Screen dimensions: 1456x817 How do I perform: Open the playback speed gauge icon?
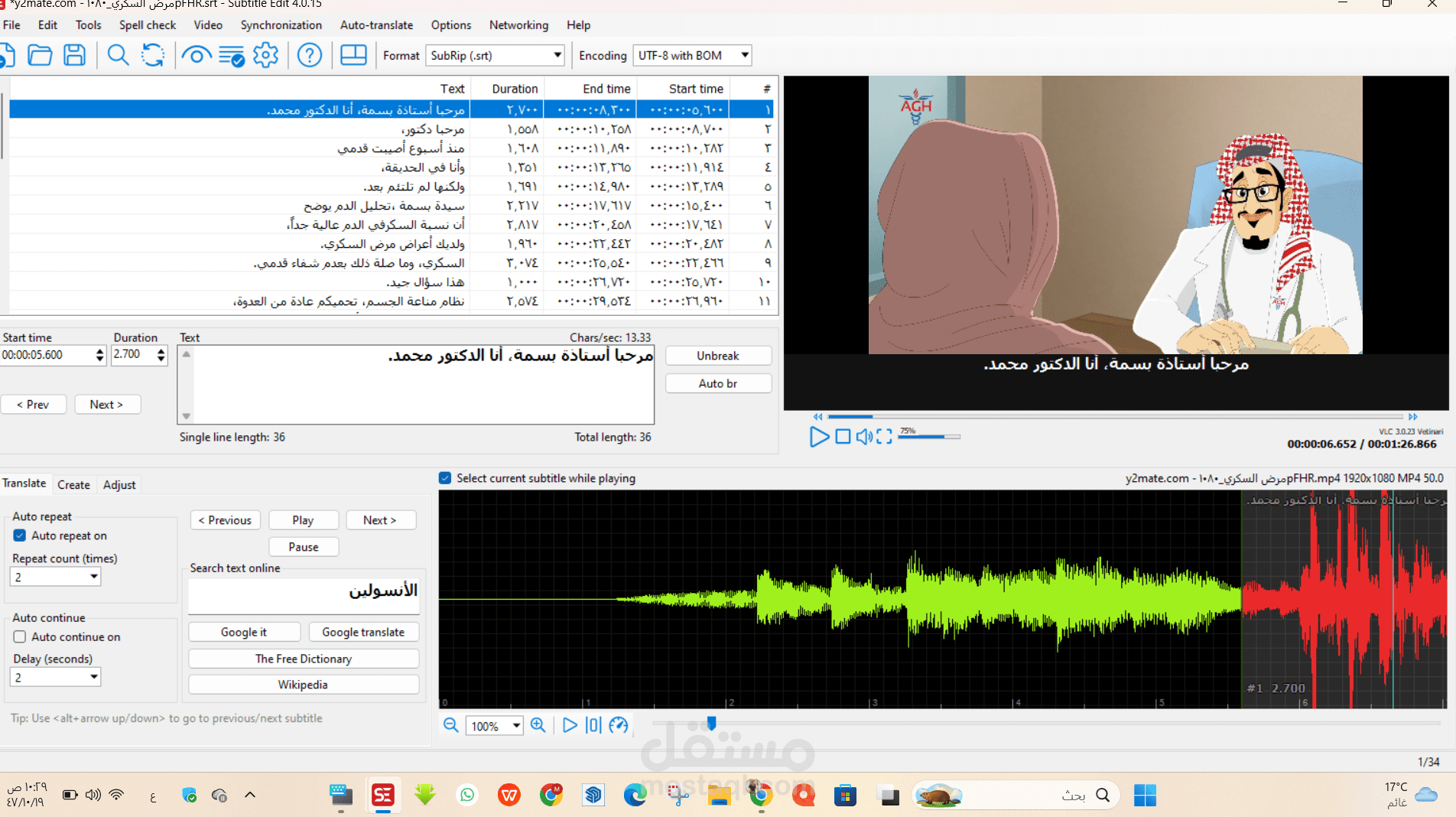[619, 725]
